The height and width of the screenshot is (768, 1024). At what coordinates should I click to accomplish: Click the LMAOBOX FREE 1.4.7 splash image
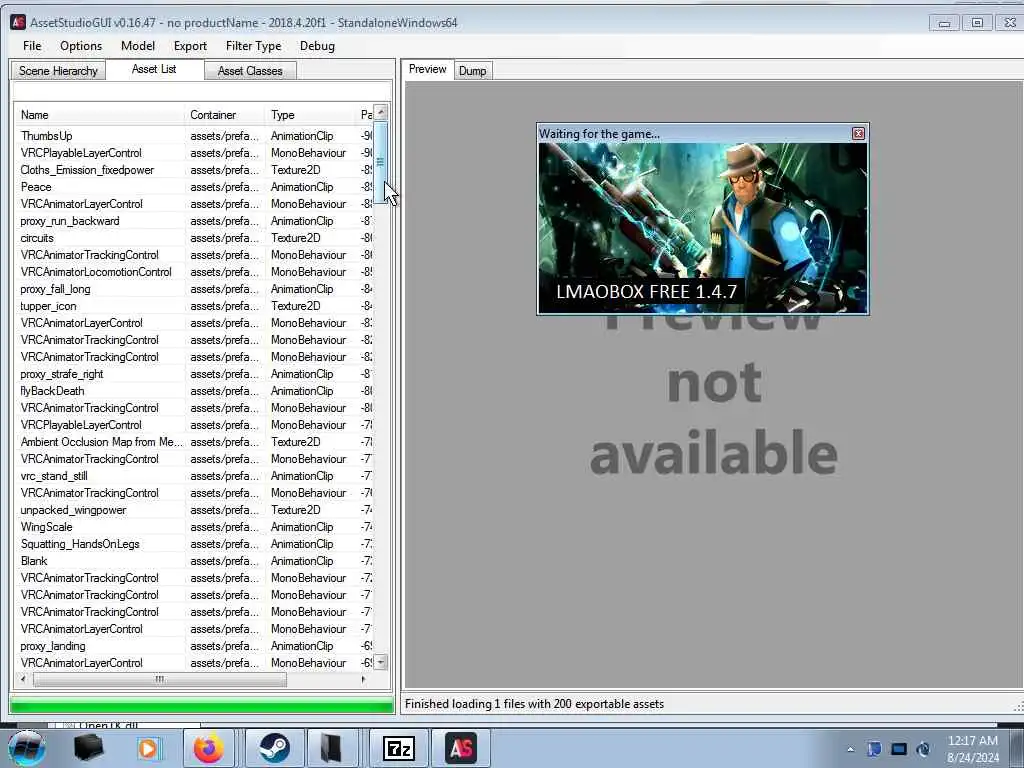tap(703, 228)
